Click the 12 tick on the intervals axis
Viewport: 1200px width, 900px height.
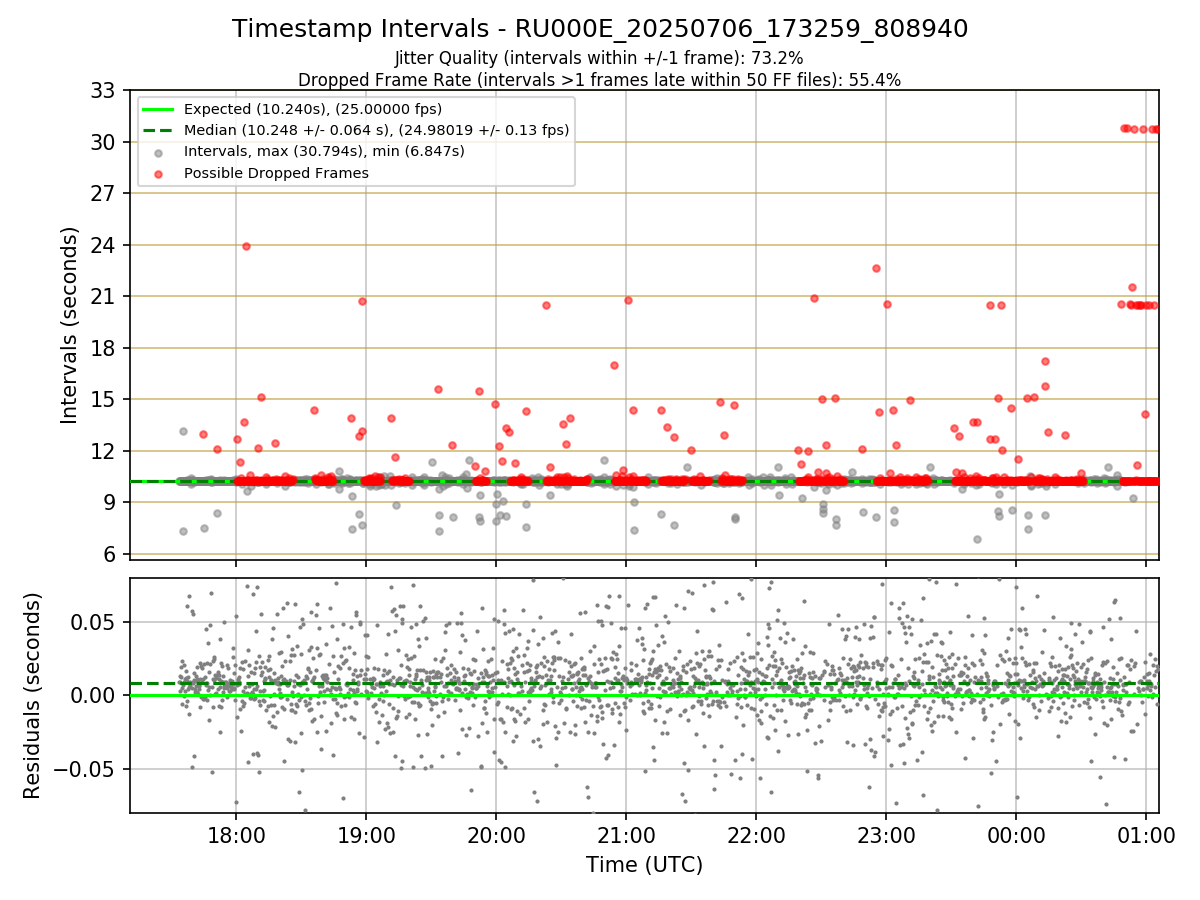point(105,451)
